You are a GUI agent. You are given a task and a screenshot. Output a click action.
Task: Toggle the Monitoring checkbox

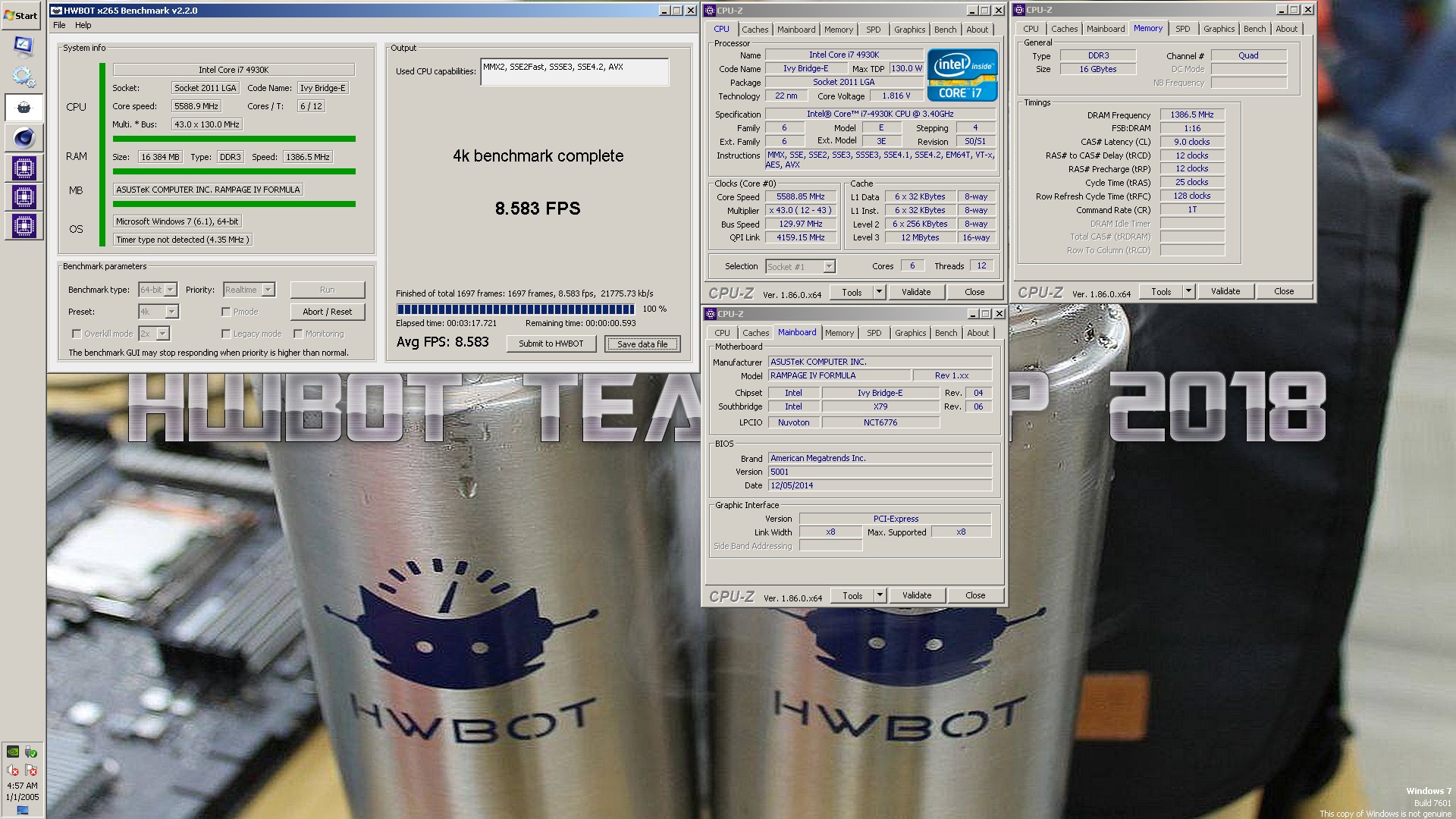pos(298,334)
